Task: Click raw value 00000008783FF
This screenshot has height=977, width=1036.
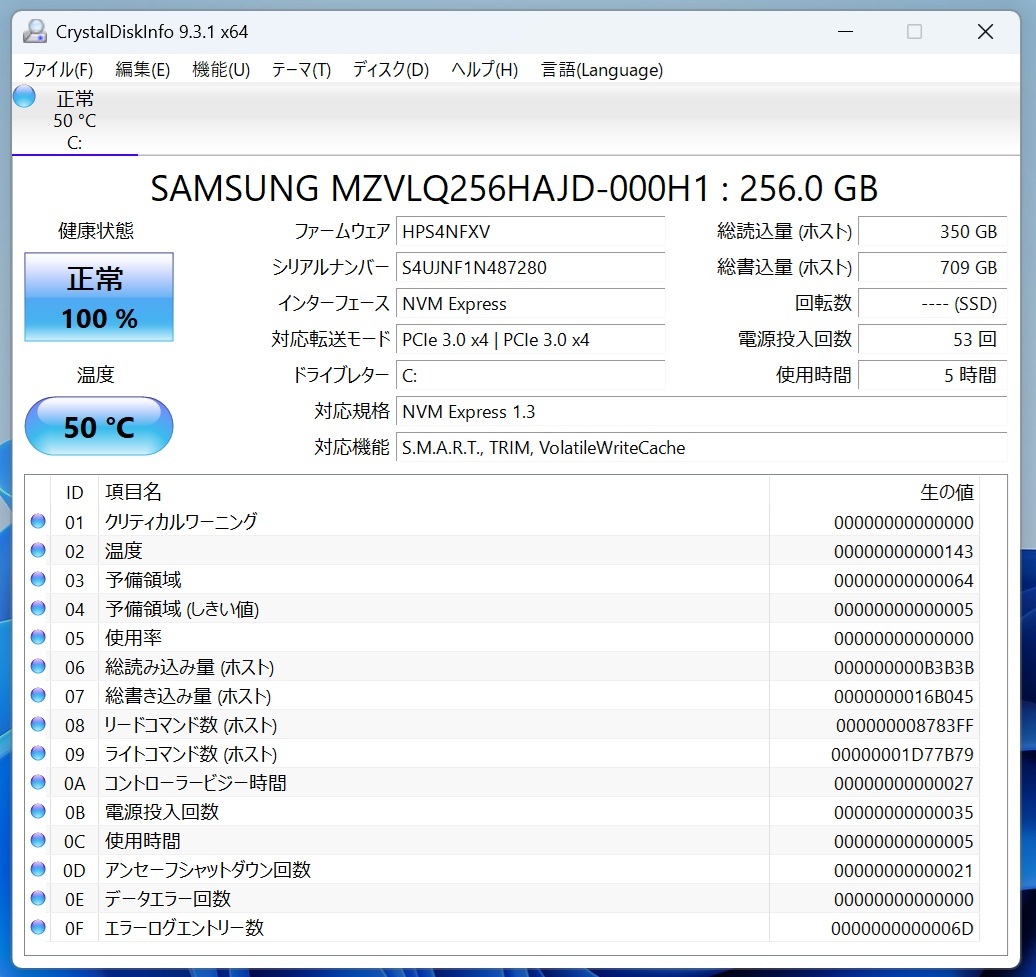Action: pyautogui.click(x=905, y=725)
